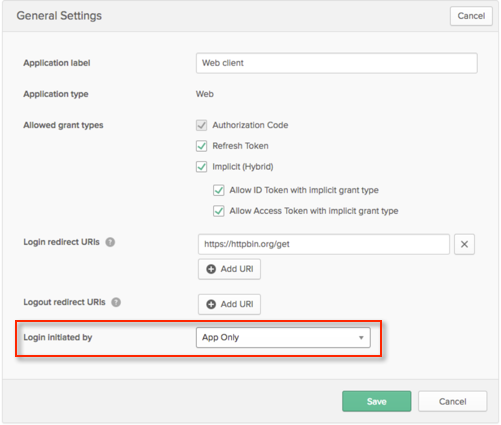The width and height of the screenshot is (501, 425).
Task: Click the plus icon for Logout redirect URIs
Action: click(211, 304)
